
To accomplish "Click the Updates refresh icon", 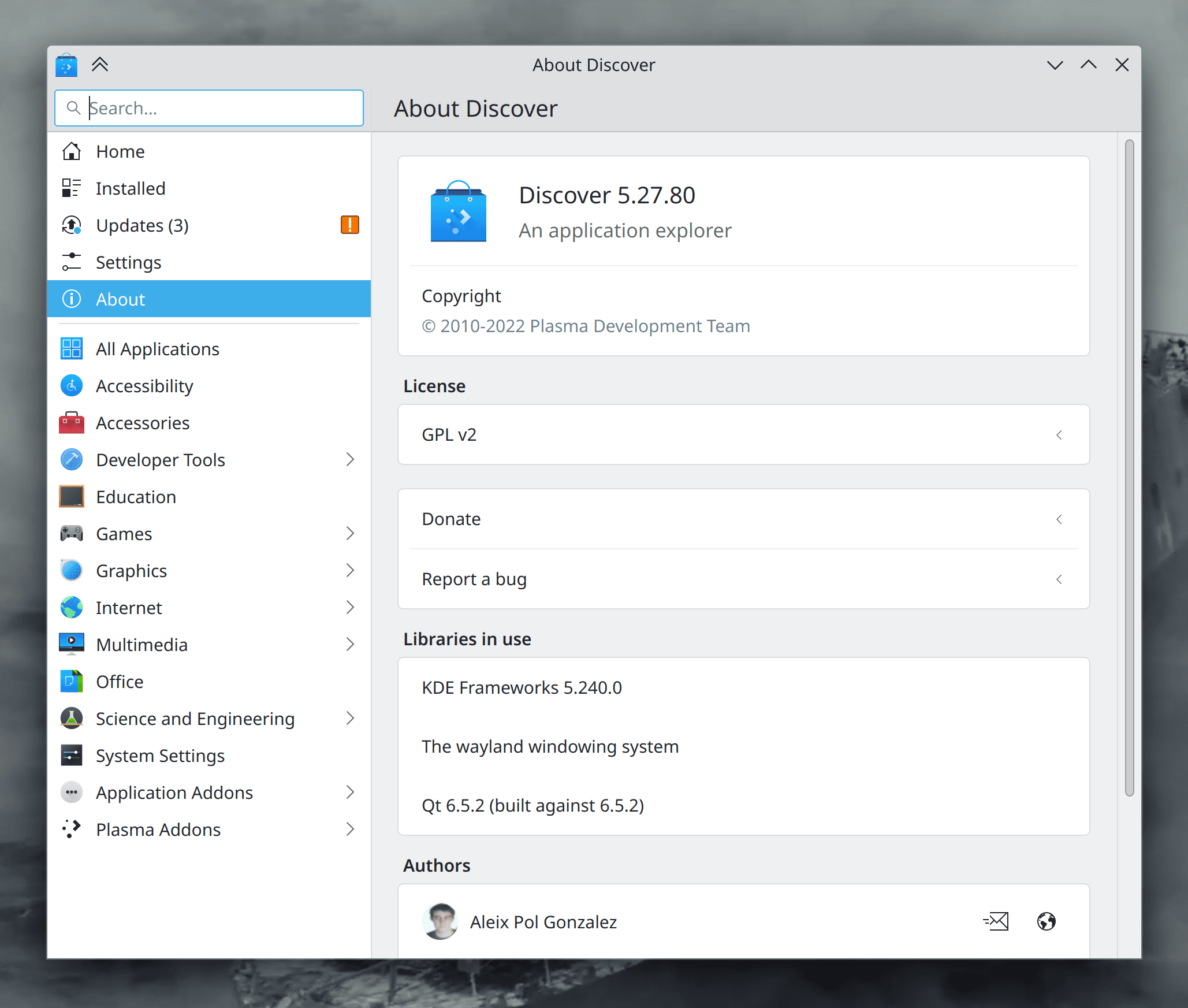I will [x=72, y=225].
